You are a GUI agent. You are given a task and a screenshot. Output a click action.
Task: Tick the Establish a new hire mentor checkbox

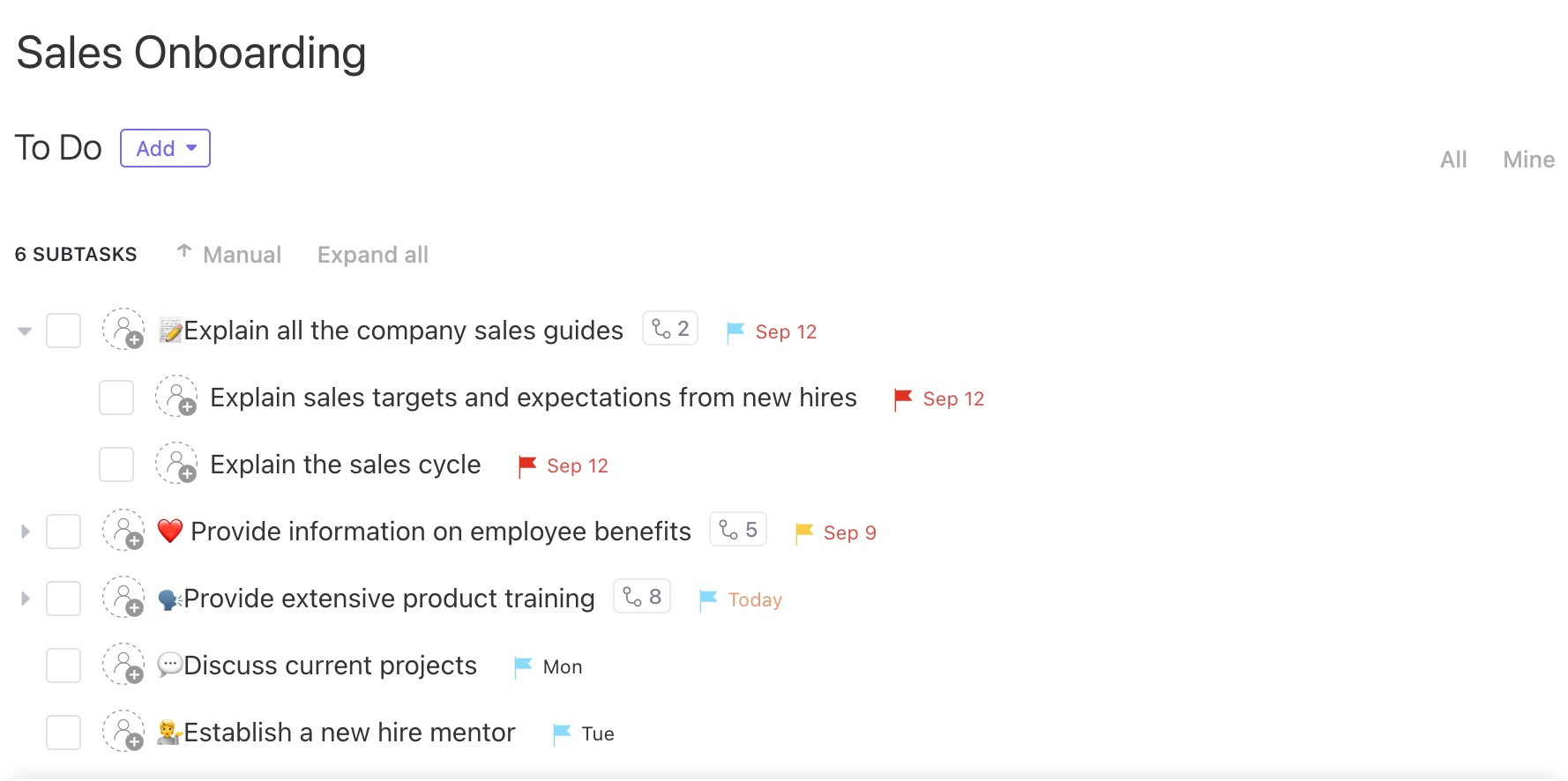(x=63, y=733)
